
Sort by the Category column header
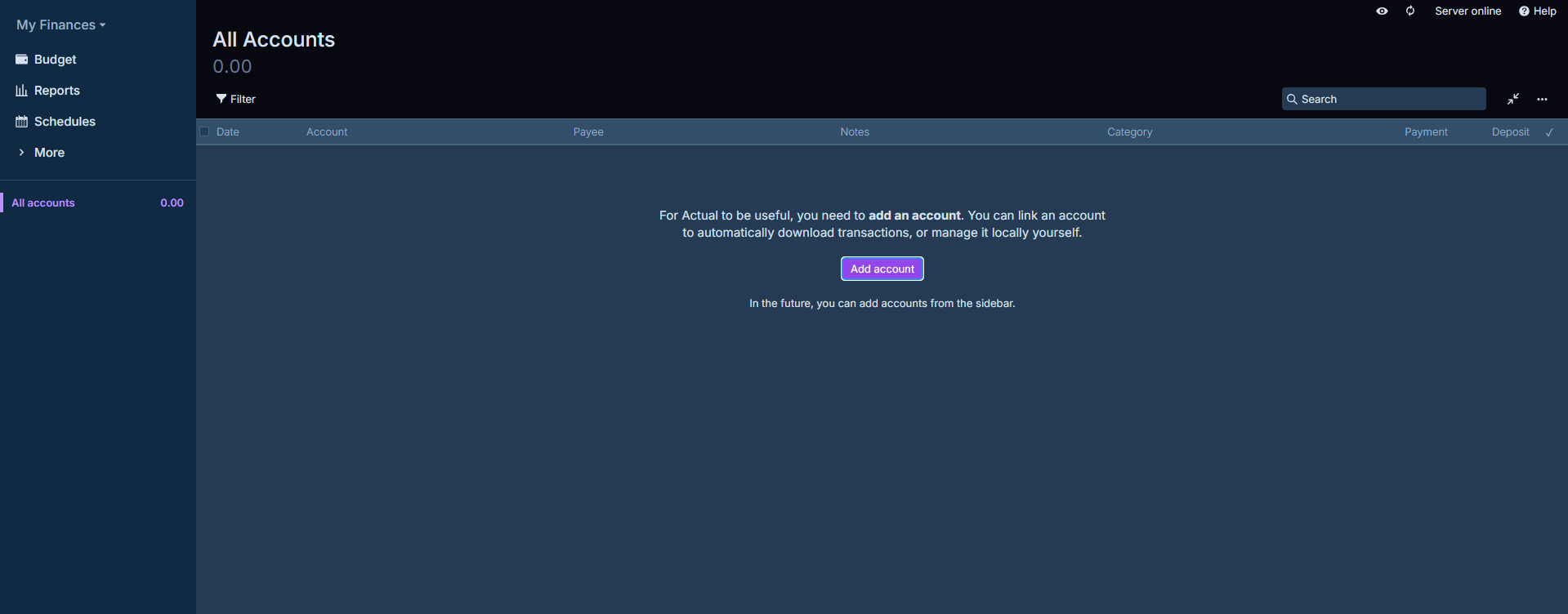click(x=1130, y=131)
